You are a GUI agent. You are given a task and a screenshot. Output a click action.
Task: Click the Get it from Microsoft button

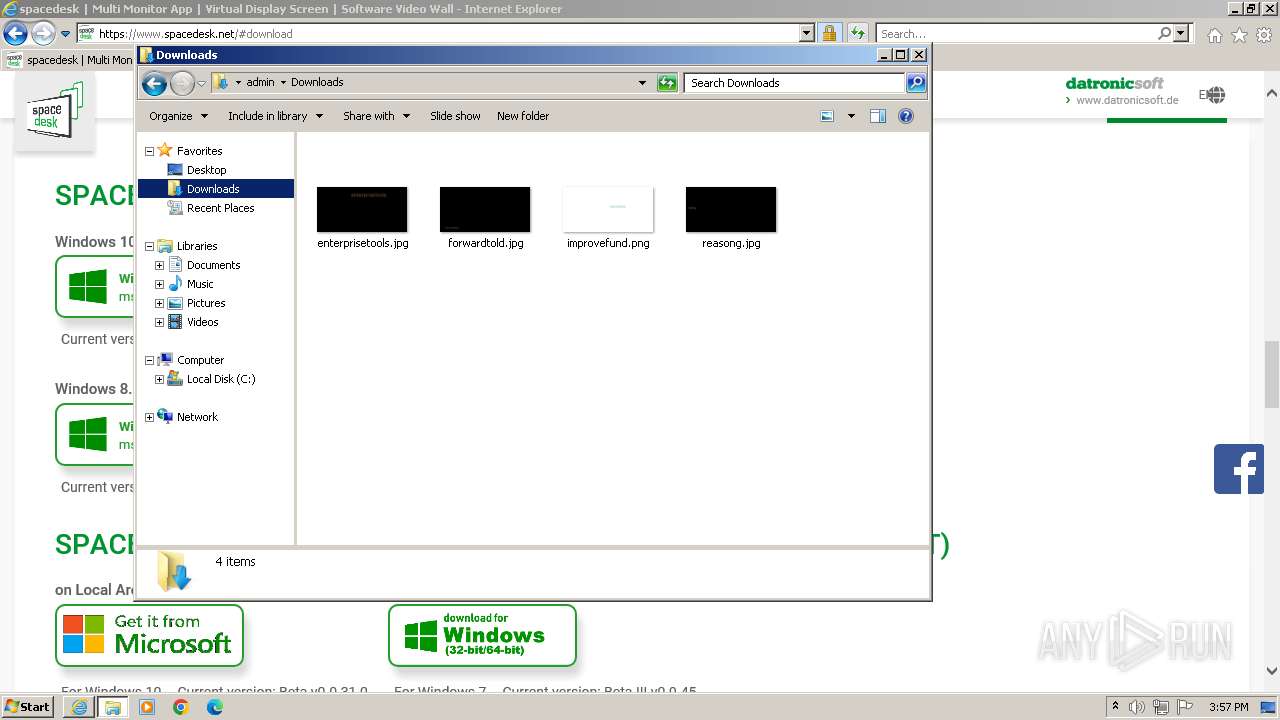point(149,635)
